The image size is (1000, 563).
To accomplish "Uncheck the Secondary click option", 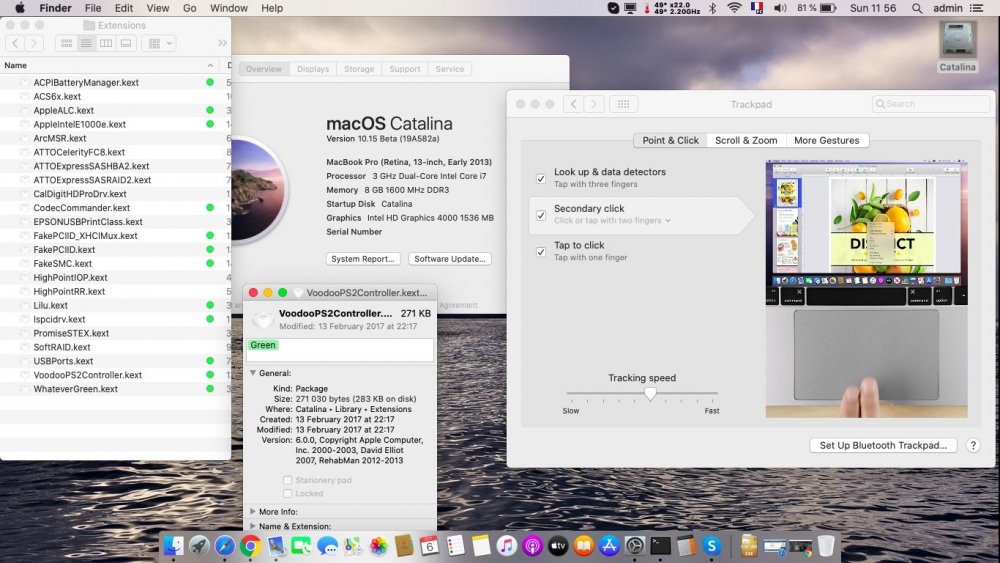I will pos(541,215).
